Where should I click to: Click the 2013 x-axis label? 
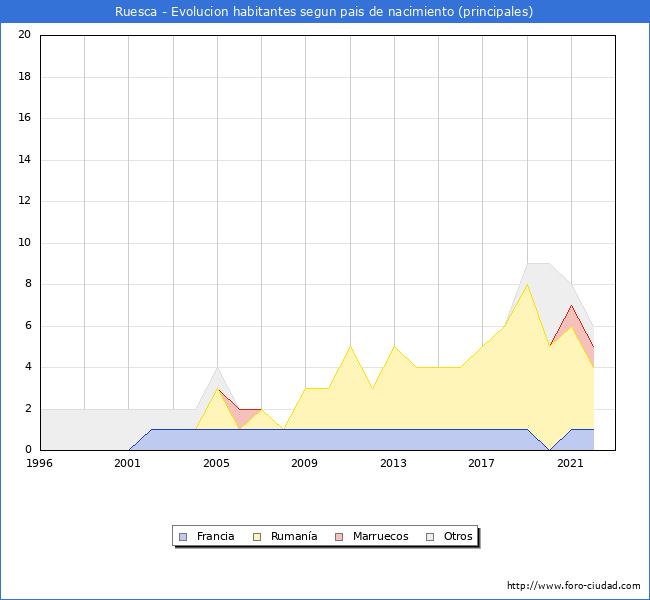tap(393, 463)
